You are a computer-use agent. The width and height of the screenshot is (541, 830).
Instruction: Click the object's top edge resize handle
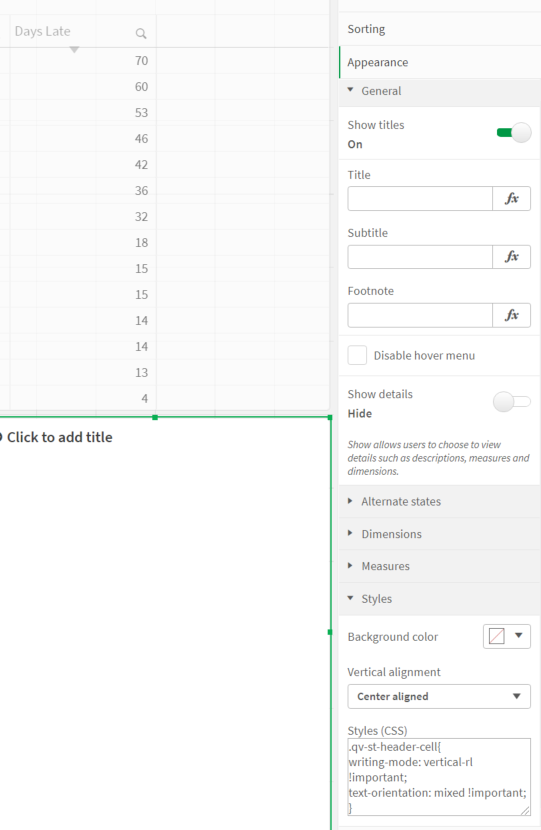pyautogui.click(x=155, y=417)
